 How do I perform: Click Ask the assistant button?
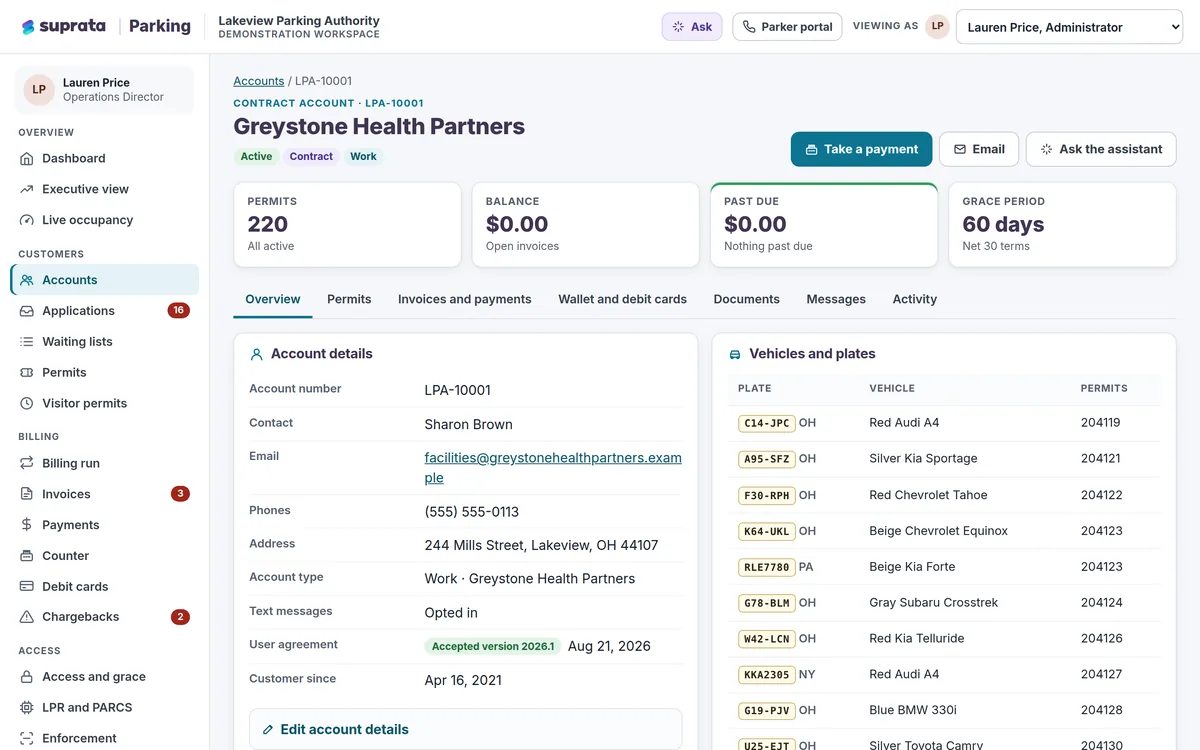pos(1101,149)
